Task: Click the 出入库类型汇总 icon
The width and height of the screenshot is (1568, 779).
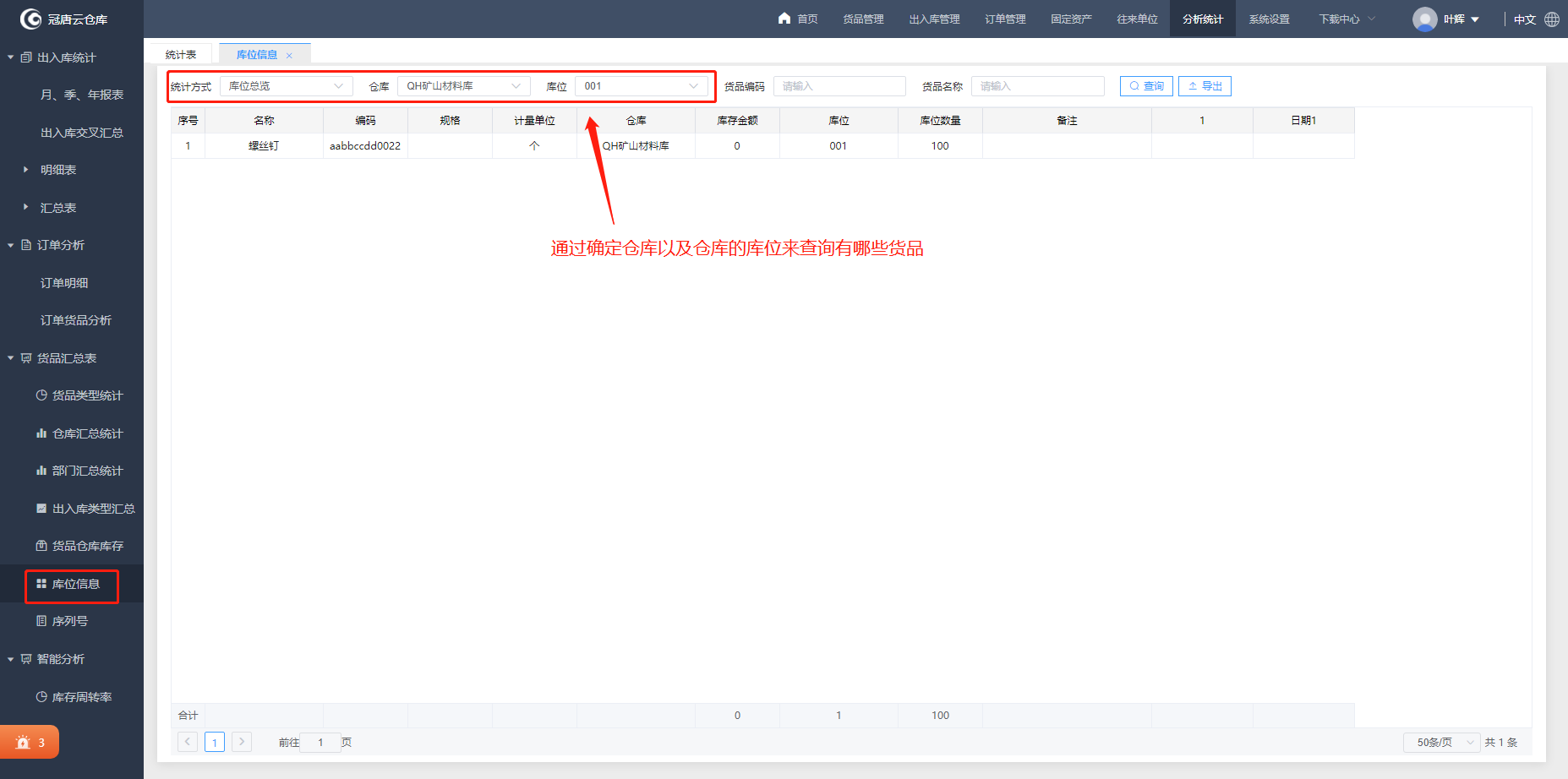Action: click(x=41, y=509)
